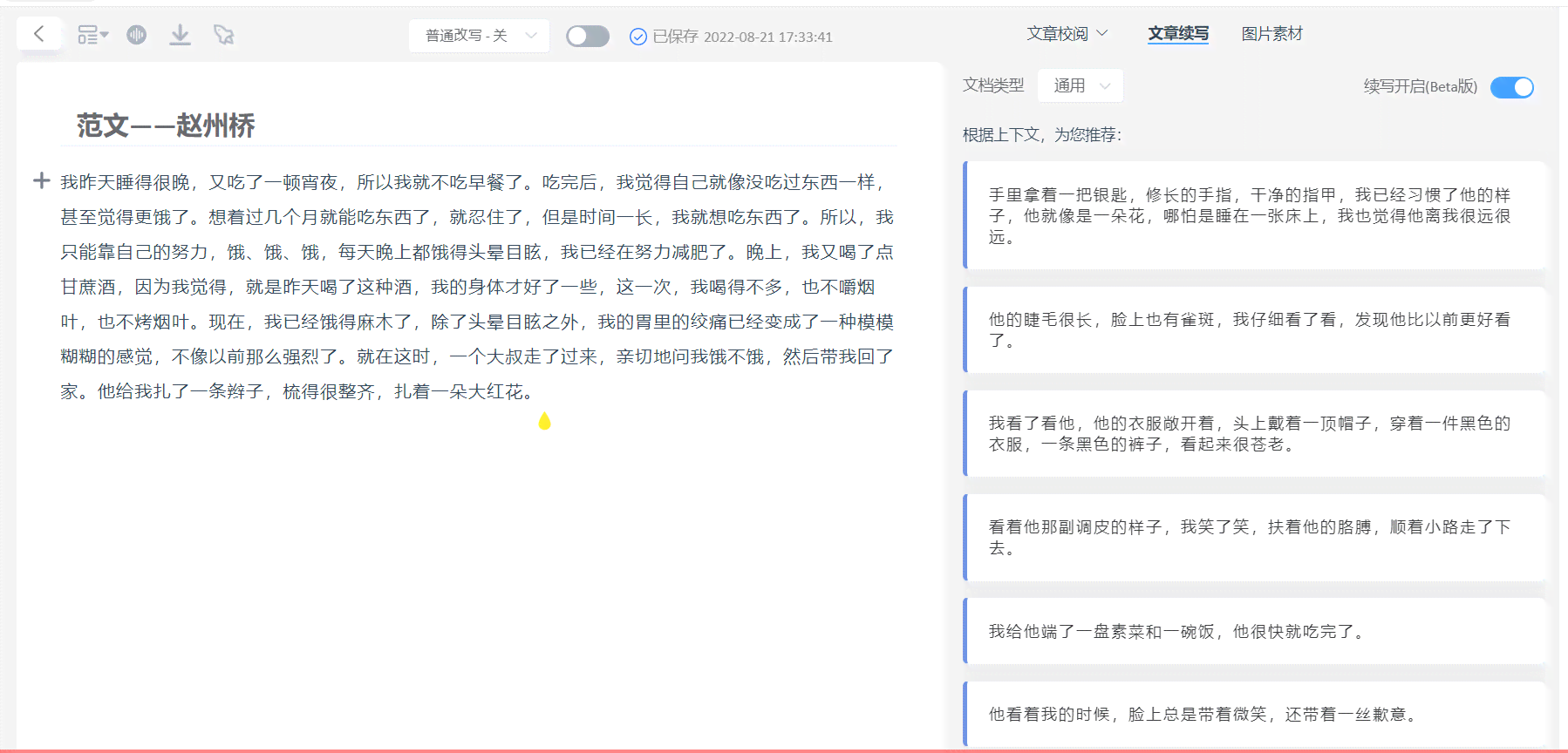
Task: Toggle the switch beside the rewrite dropdown
Action: coord(588,36)
